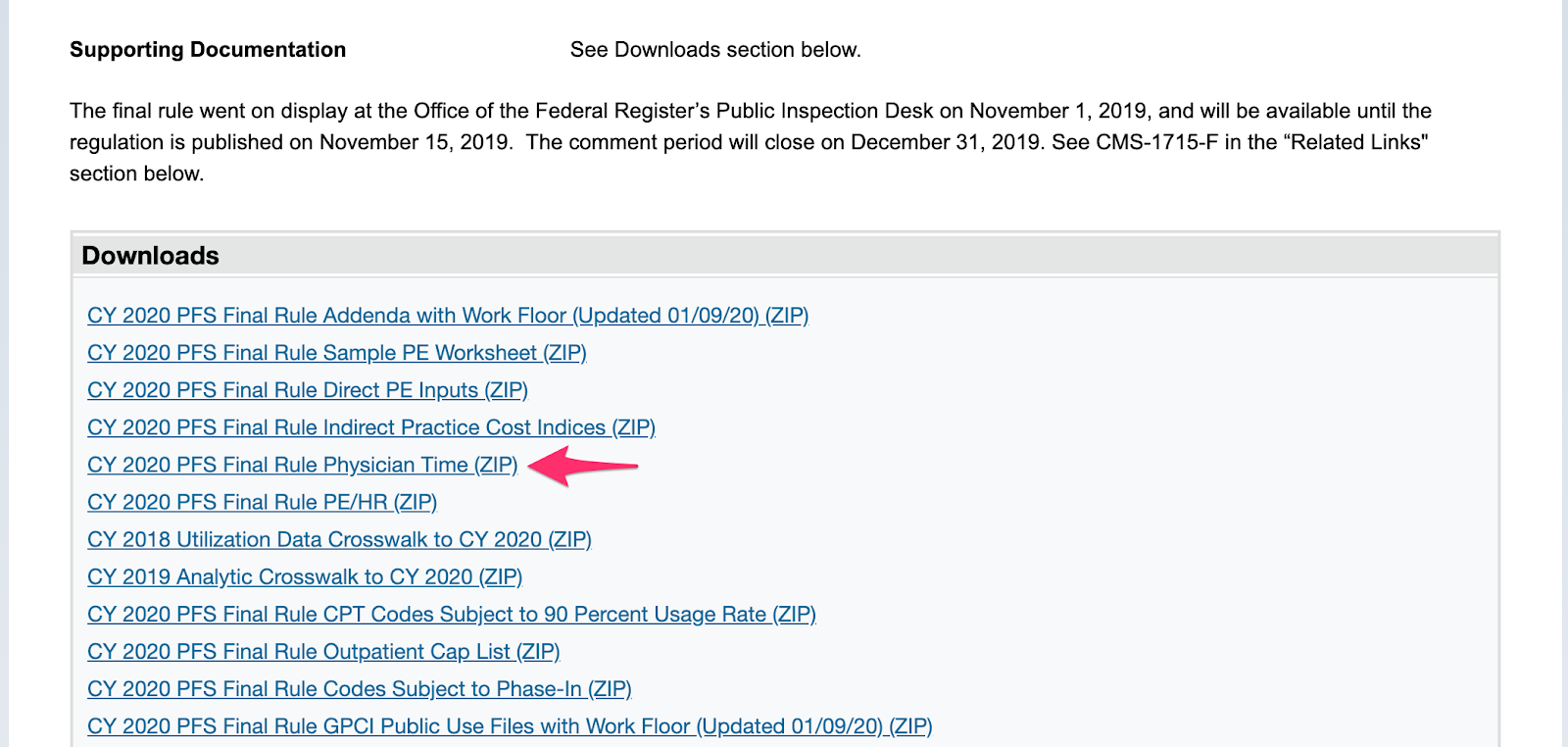Select the CMS-1715-F comment period paragraph

751,142
